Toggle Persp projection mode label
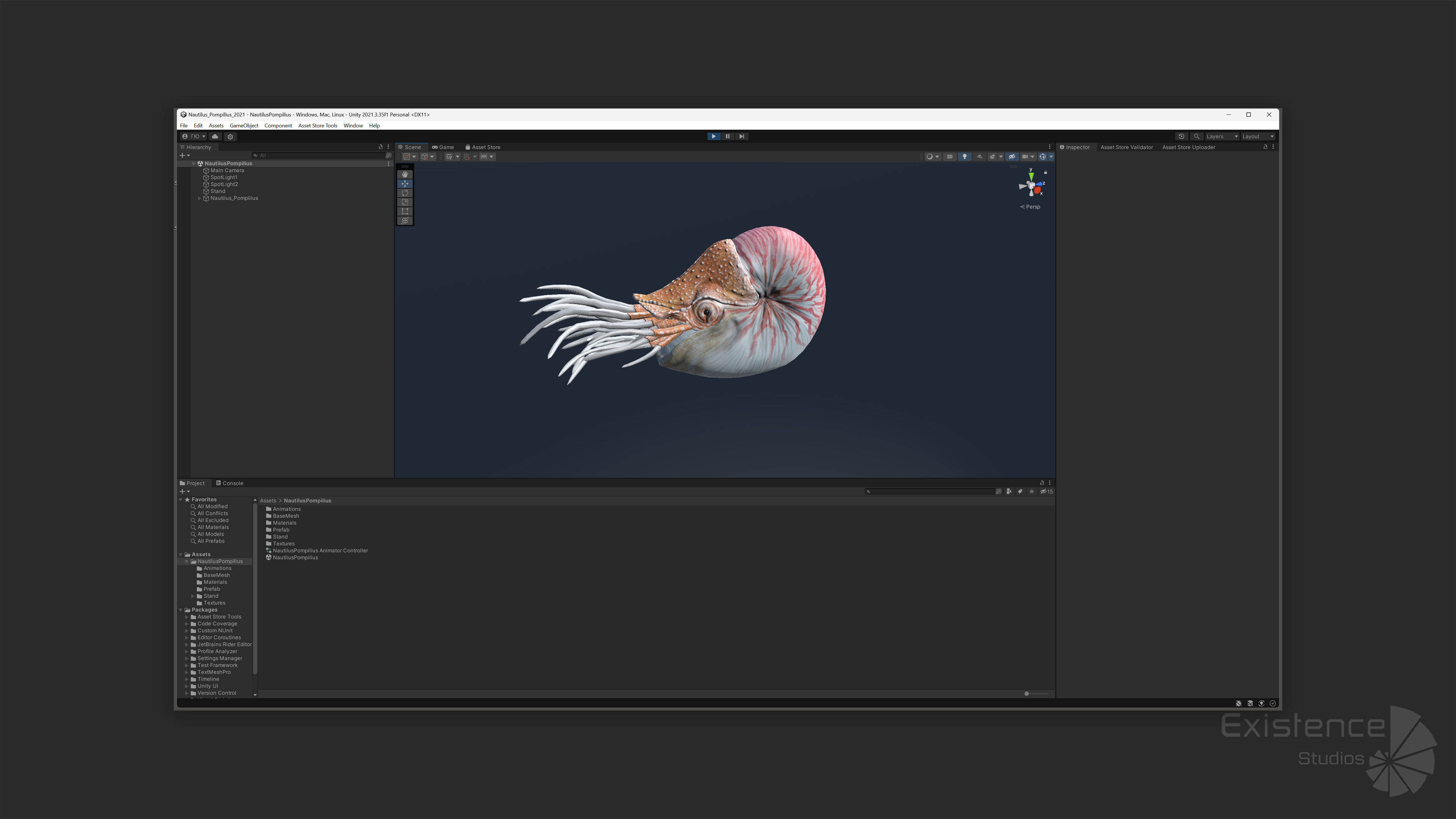 tap(1031, 207)
